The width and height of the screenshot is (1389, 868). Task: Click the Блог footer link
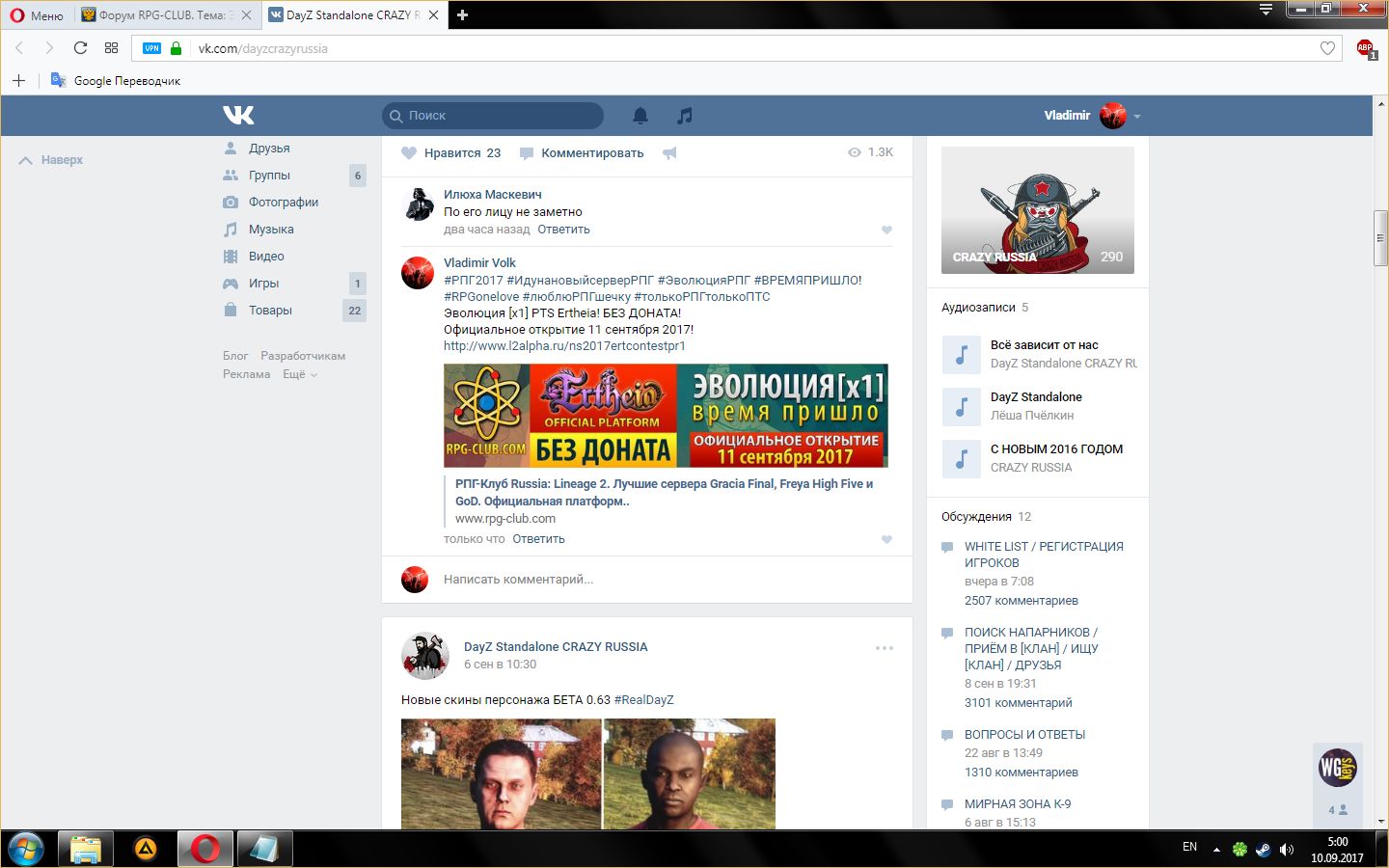(x=235, y=356)
